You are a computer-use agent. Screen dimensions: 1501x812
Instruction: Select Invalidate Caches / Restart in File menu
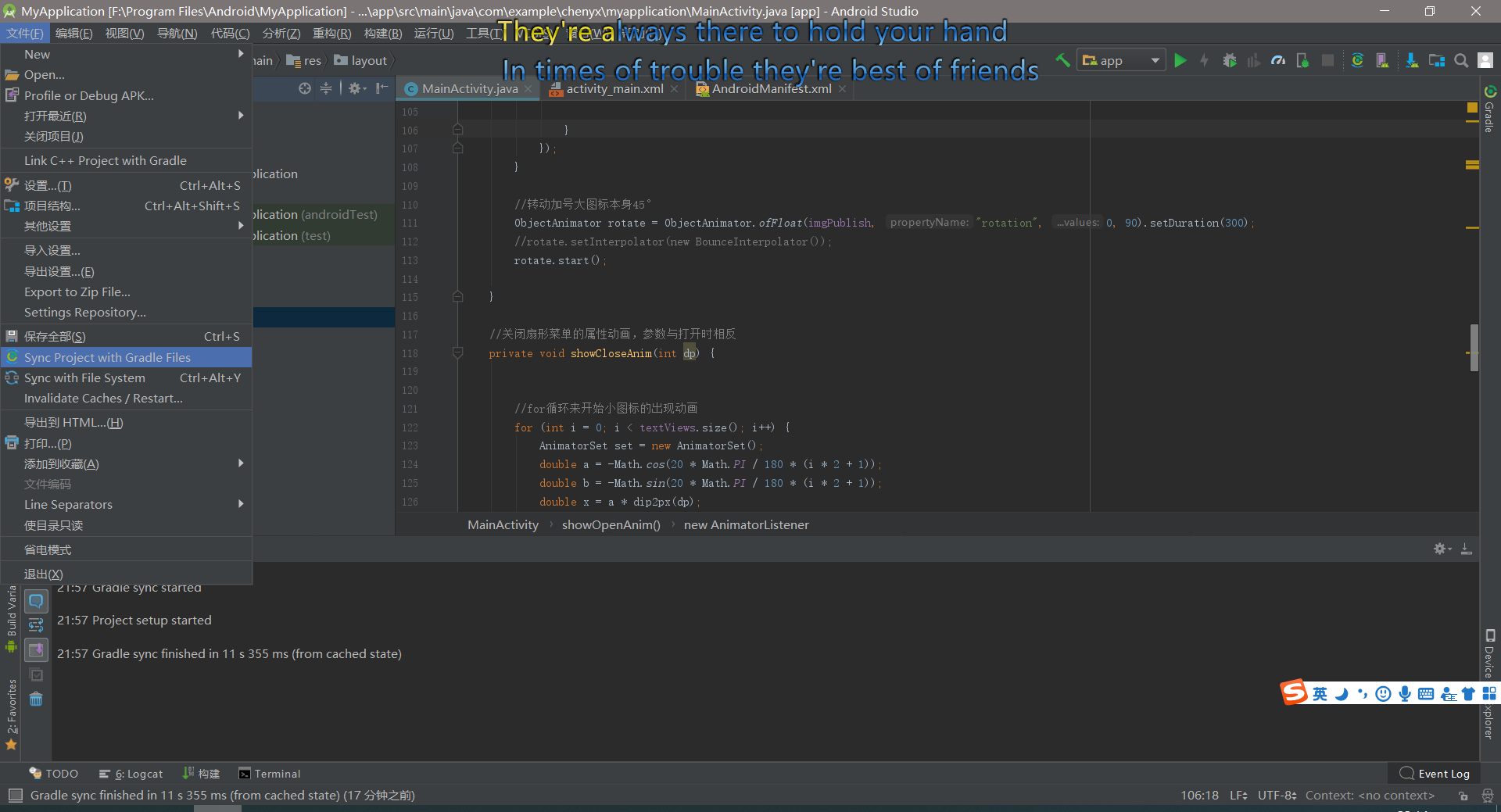pyautogui.click(x=102, y=399)
